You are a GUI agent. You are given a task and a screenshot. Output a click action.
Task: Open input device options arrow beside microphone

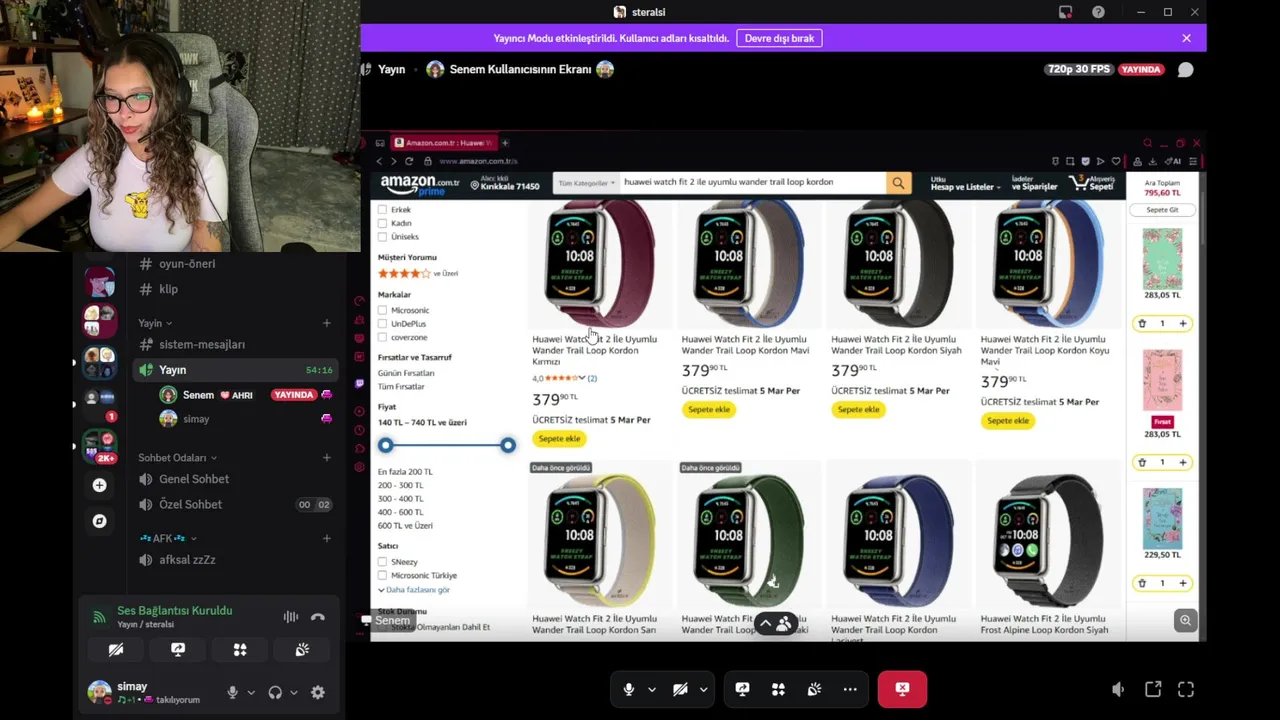coord(251,692)
